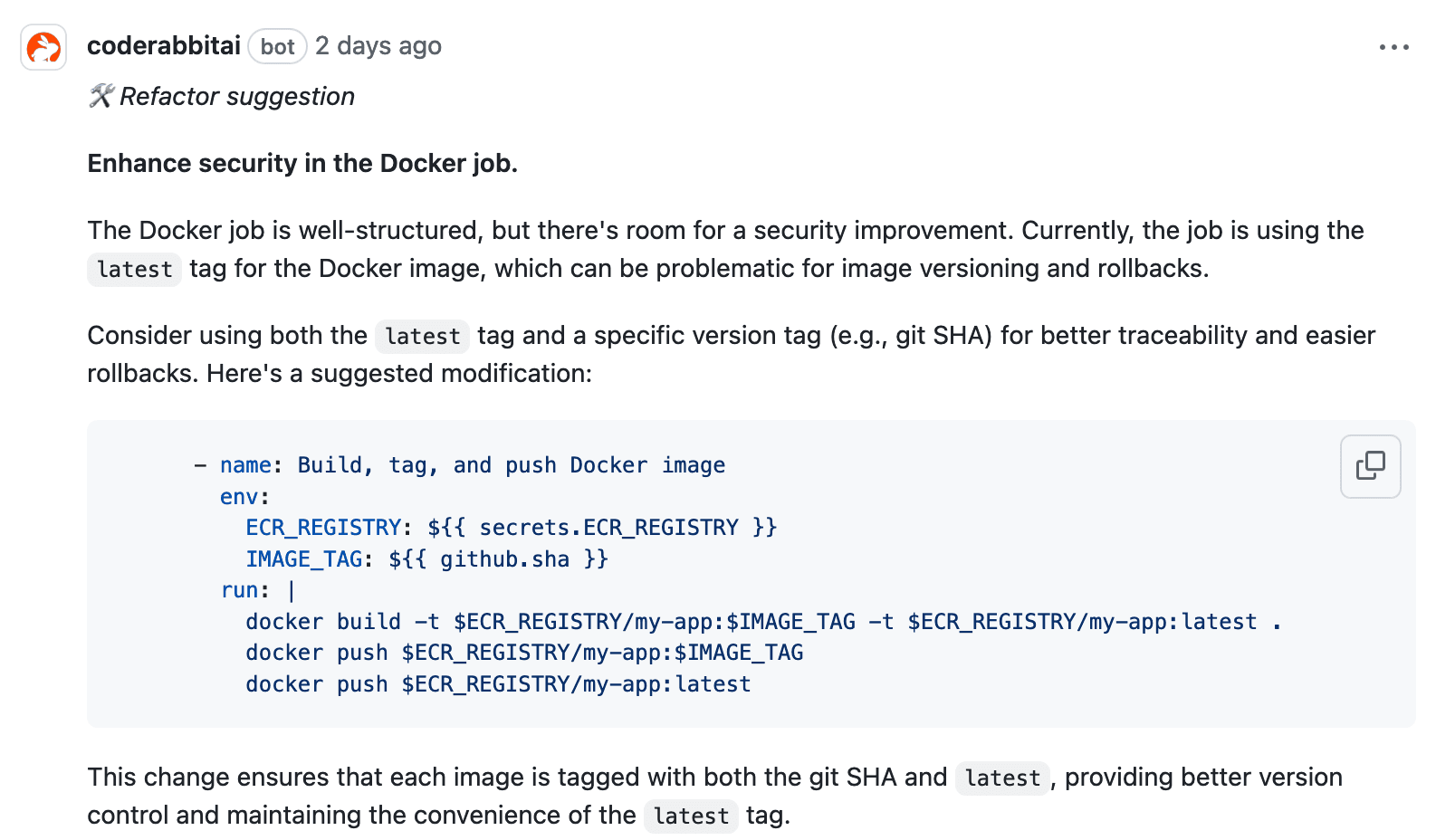Click the "latest" code tag before "tag for the Docker image"
The image size is (1436, 840).
pyautogui.click(x=135, y=270)
